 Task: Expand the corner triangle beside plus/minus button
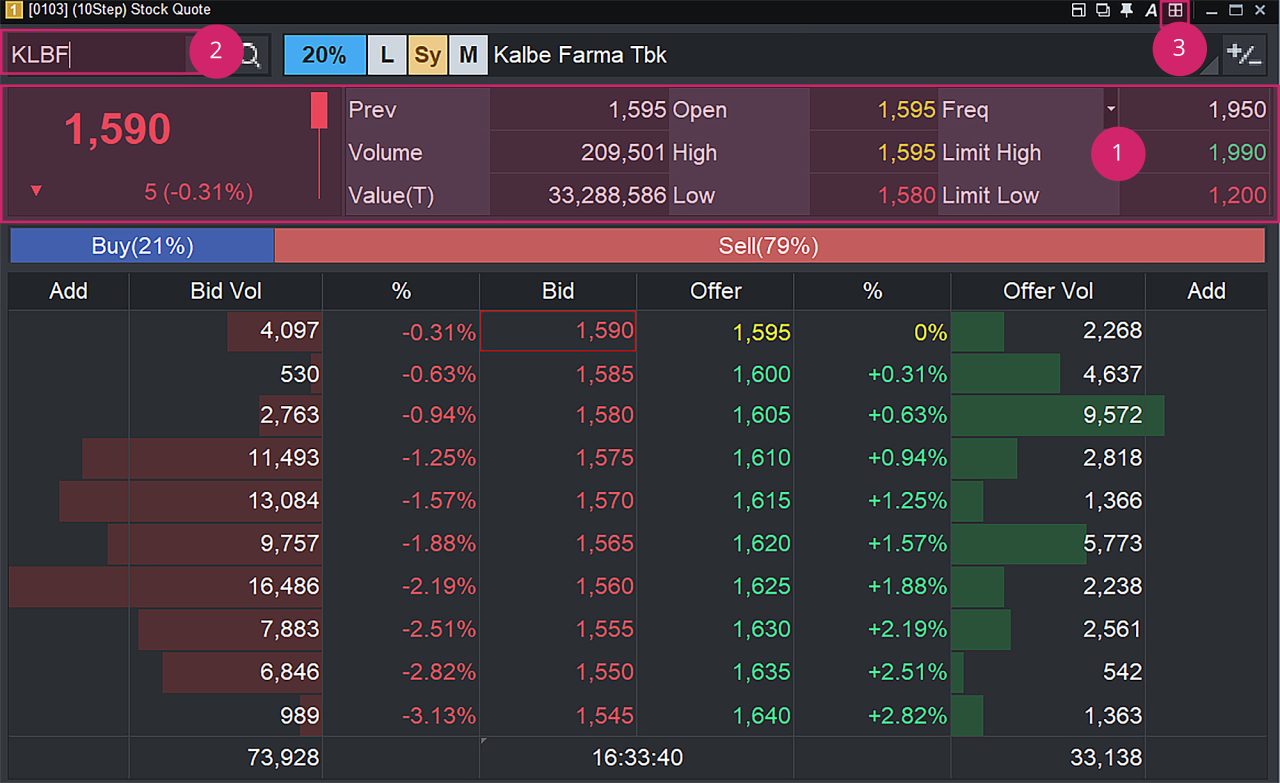[x=1211, y=68]
